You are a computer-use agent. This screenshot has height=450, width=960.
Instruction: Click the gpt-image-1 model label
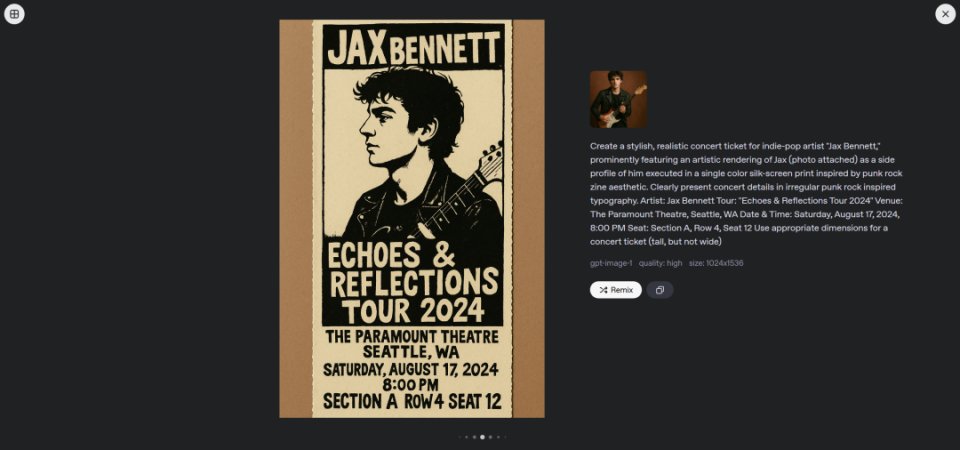click(x=610, y=263)
